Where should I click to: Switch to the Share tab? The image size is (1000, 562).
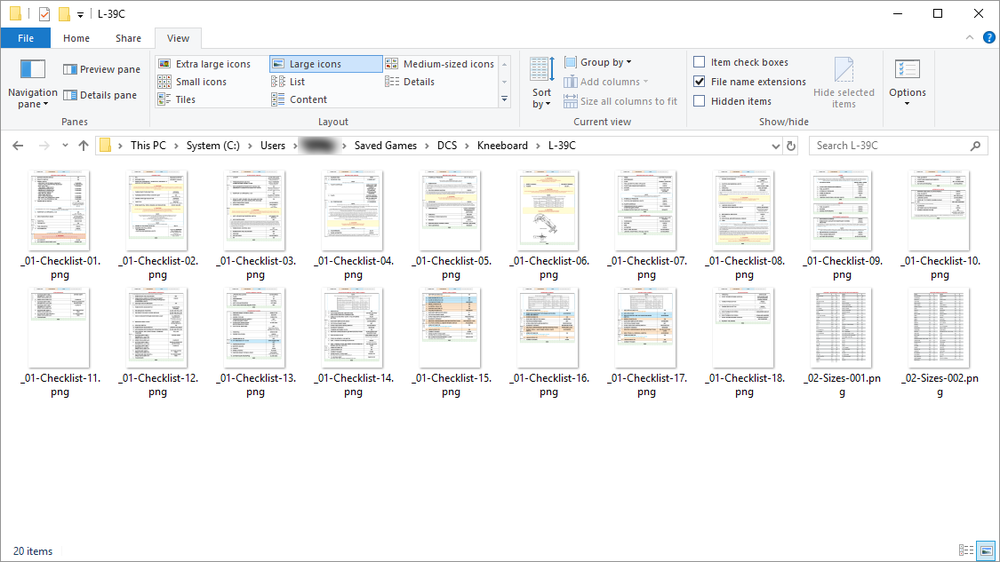click(128, 38)
